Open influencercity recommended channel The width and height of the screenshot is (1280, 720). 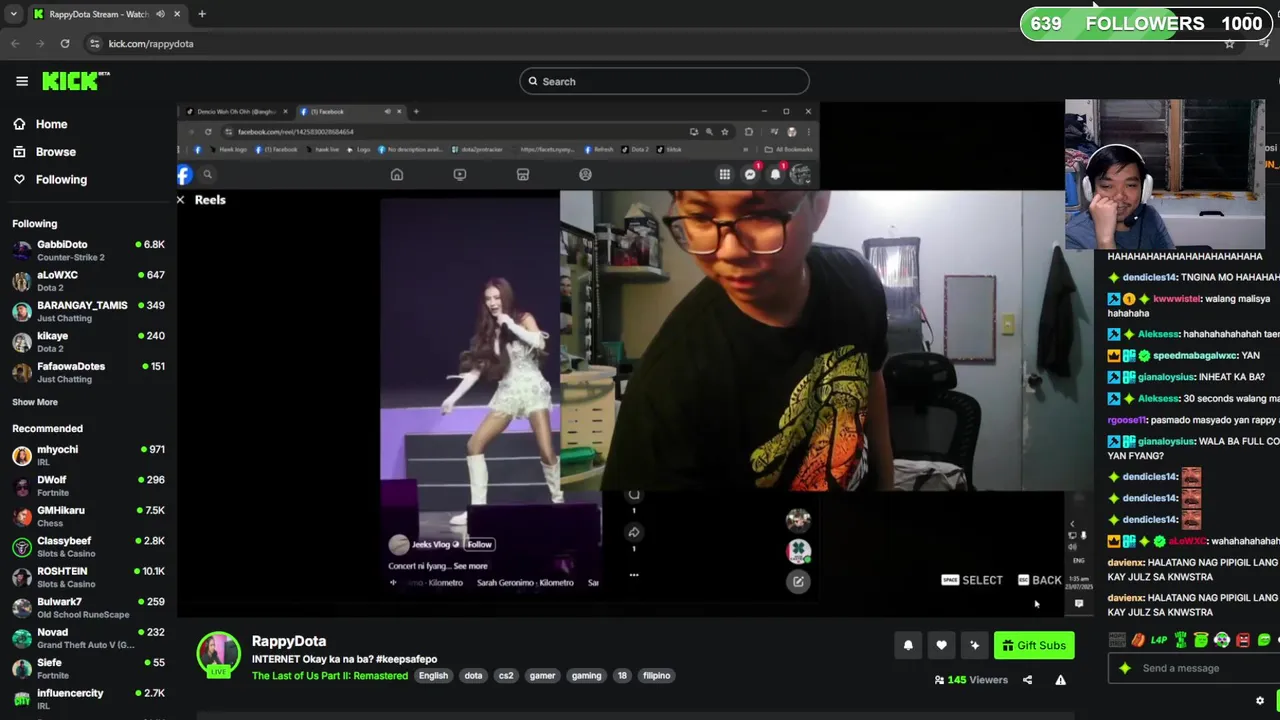88,699
